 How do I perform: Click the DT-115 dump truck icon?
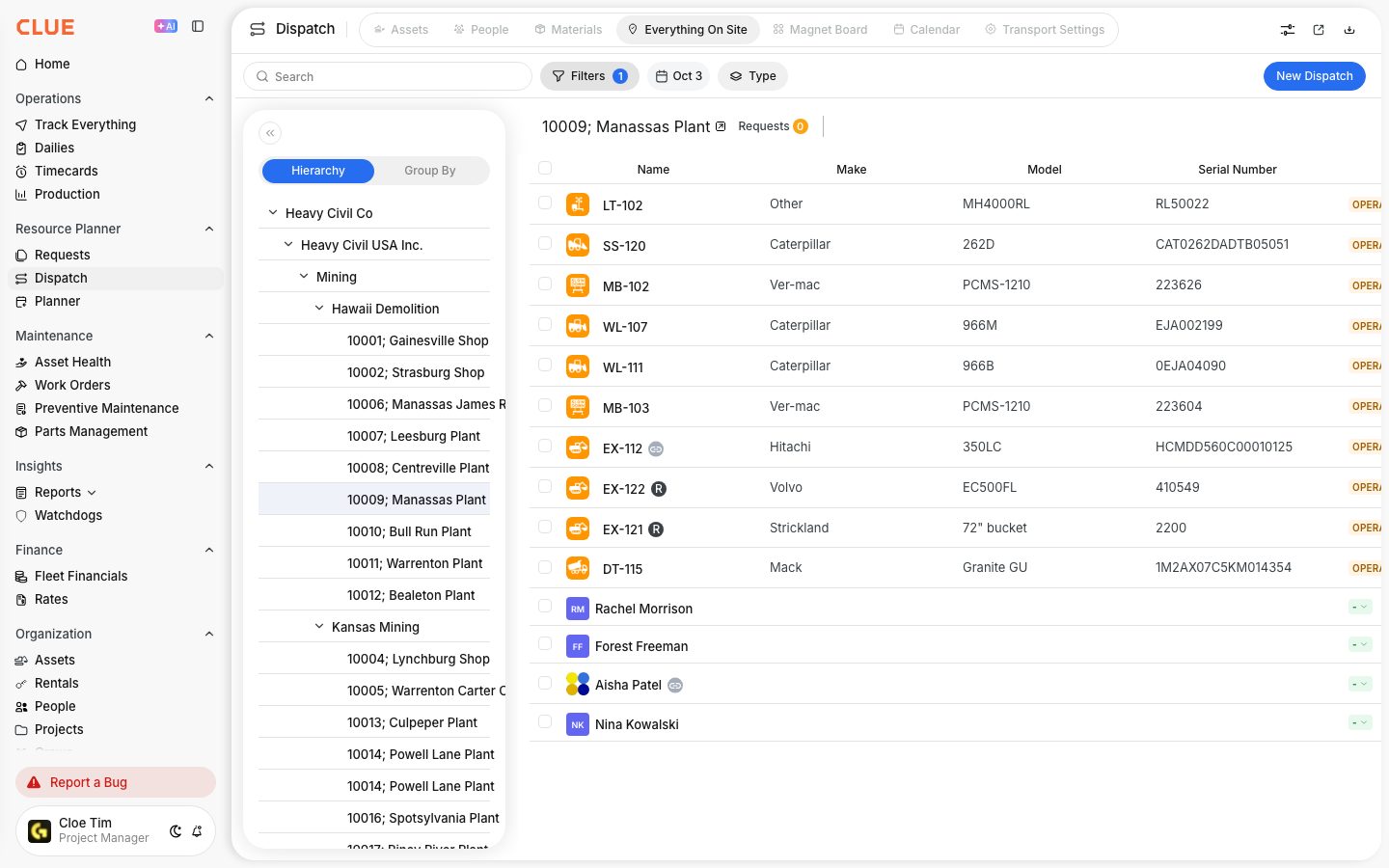point(578,568)
